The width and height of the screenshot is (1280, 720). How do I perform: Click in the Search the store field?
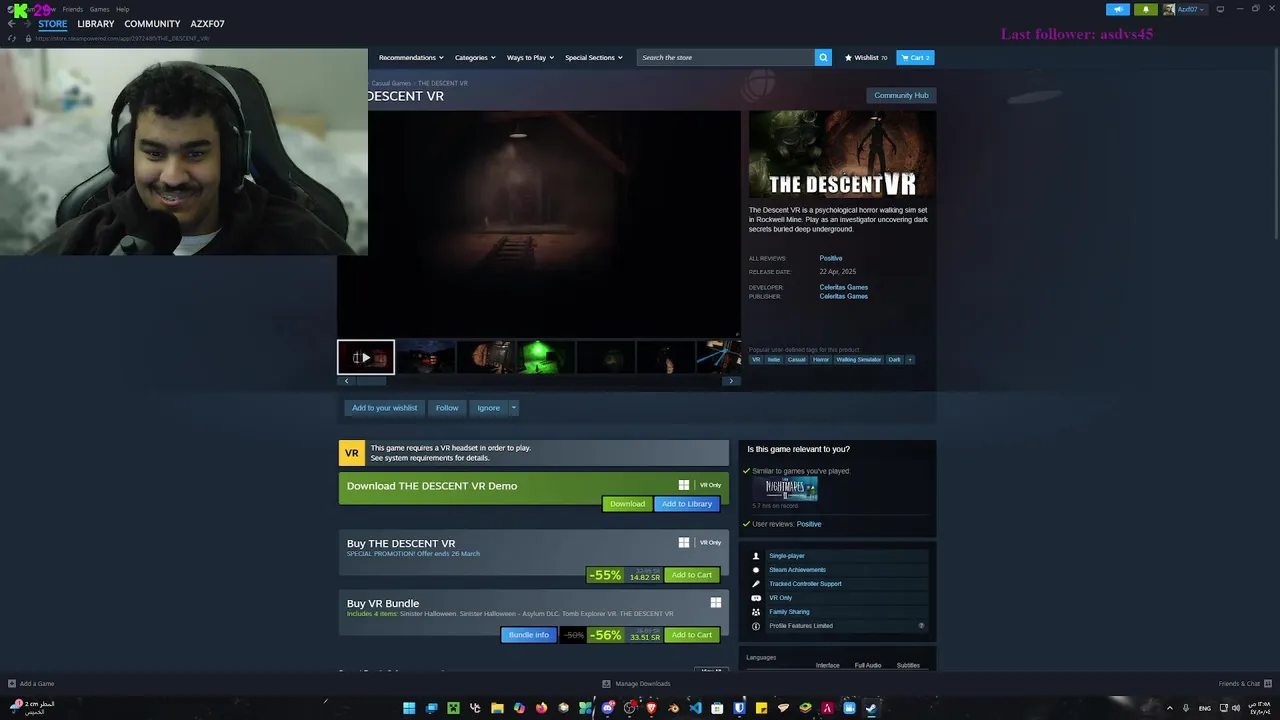(x=726, y=57)
